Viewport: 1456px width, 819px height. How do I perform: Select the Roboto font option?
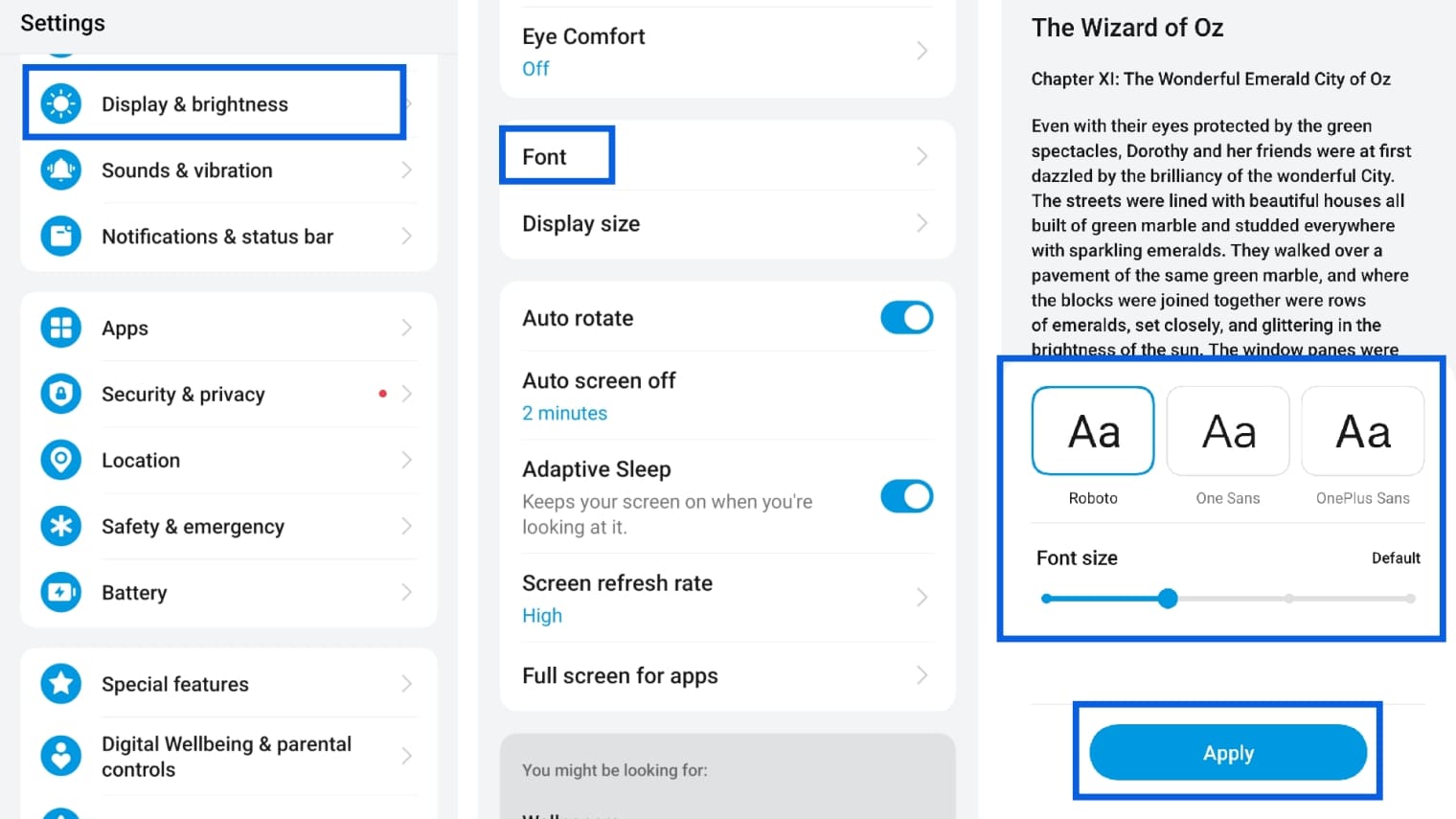tap(1093, 431)
